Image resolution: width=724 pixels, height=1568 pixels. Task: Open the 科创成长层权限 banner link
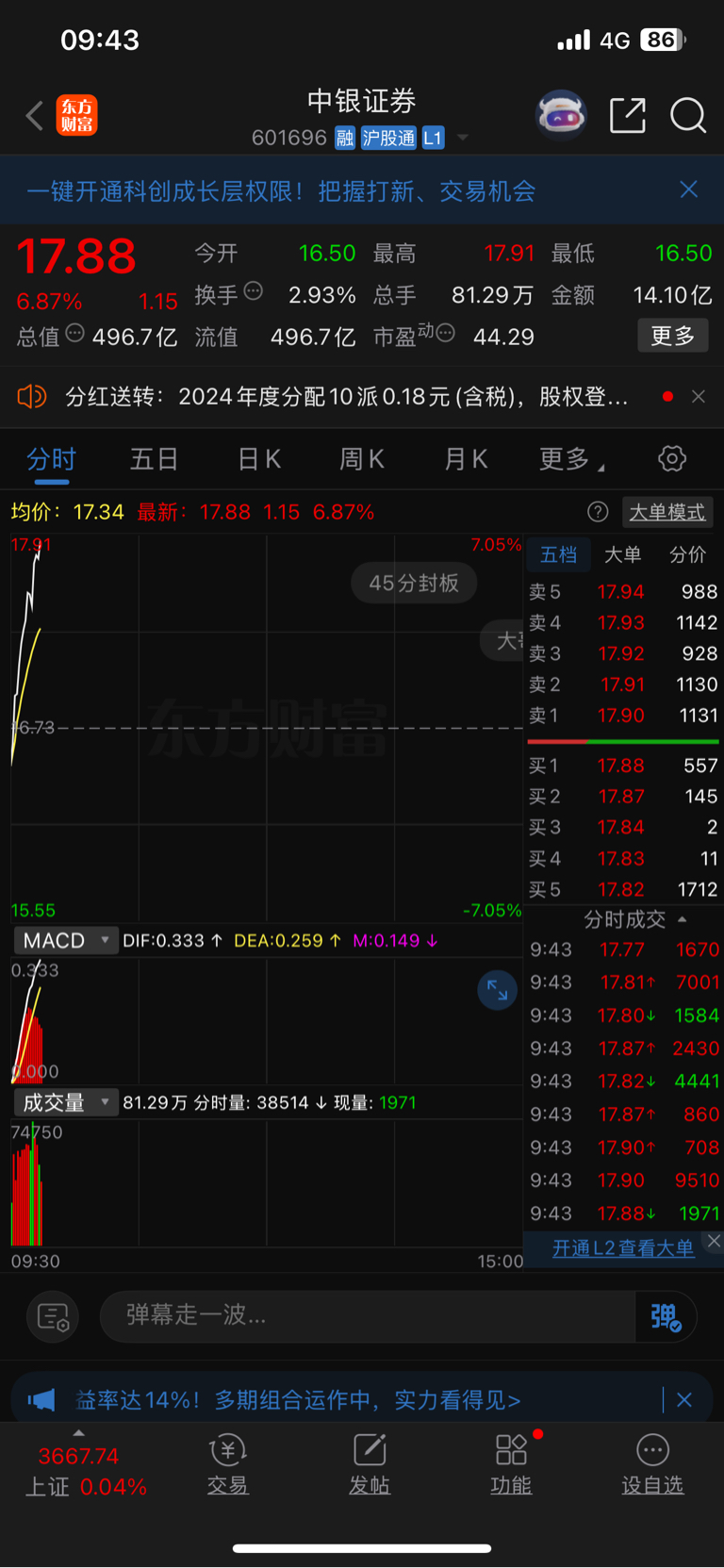coord(281,191)
